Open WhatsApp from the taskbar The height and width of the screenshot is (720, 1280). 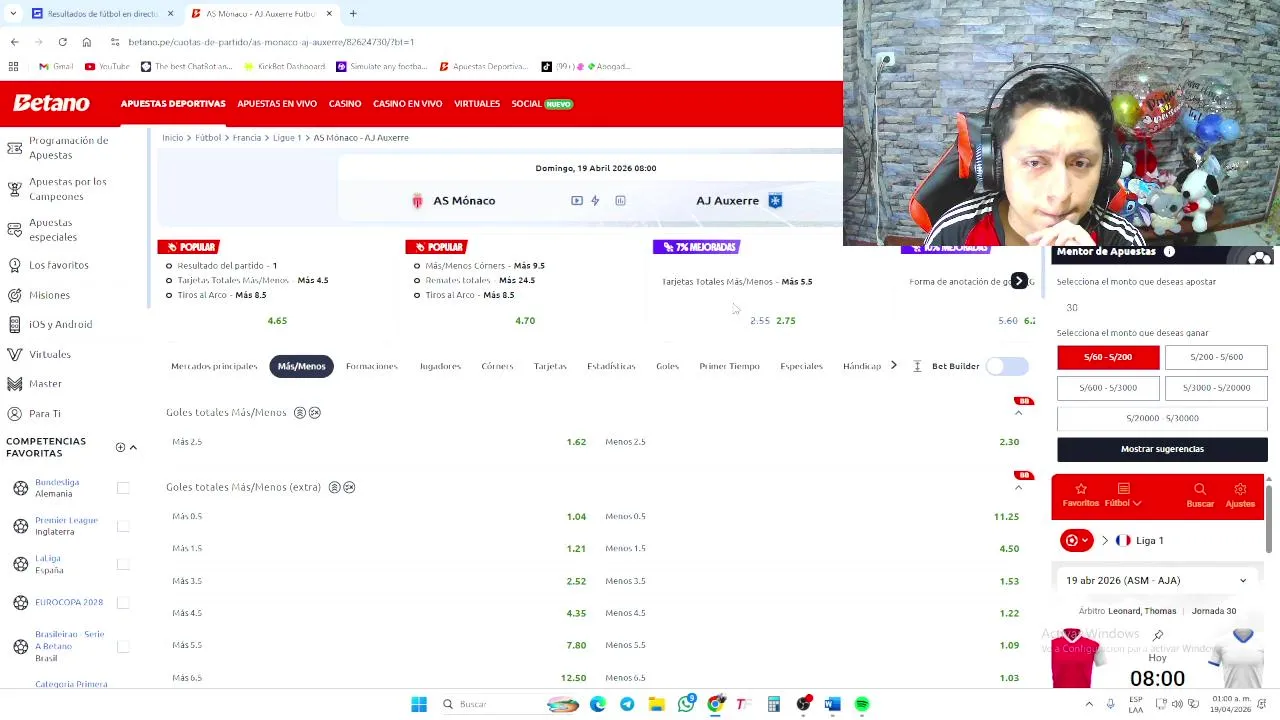tap(686, 704)
